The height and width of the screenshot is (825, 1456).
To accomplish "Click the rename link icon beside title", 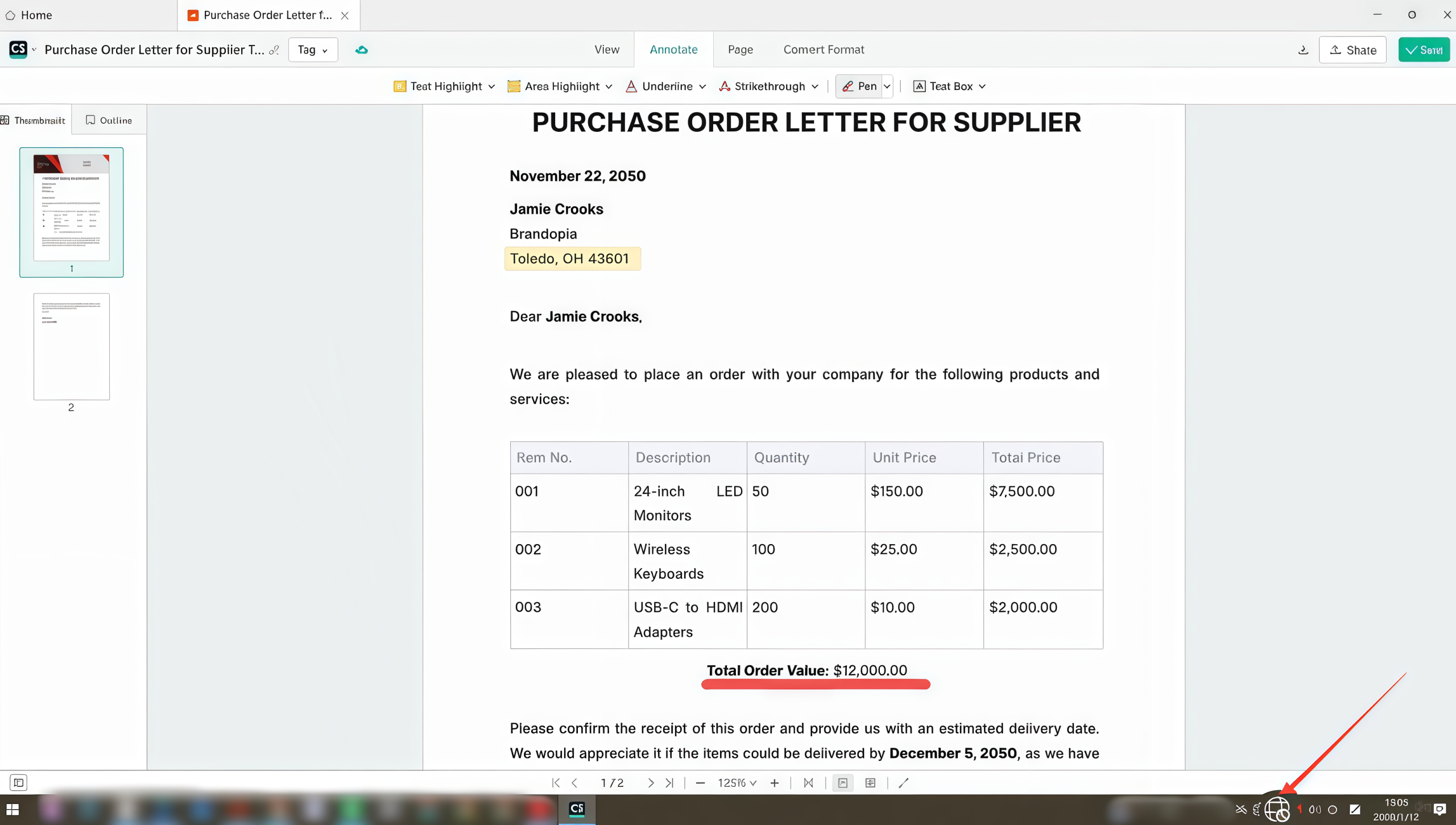I will coord(274,50).
